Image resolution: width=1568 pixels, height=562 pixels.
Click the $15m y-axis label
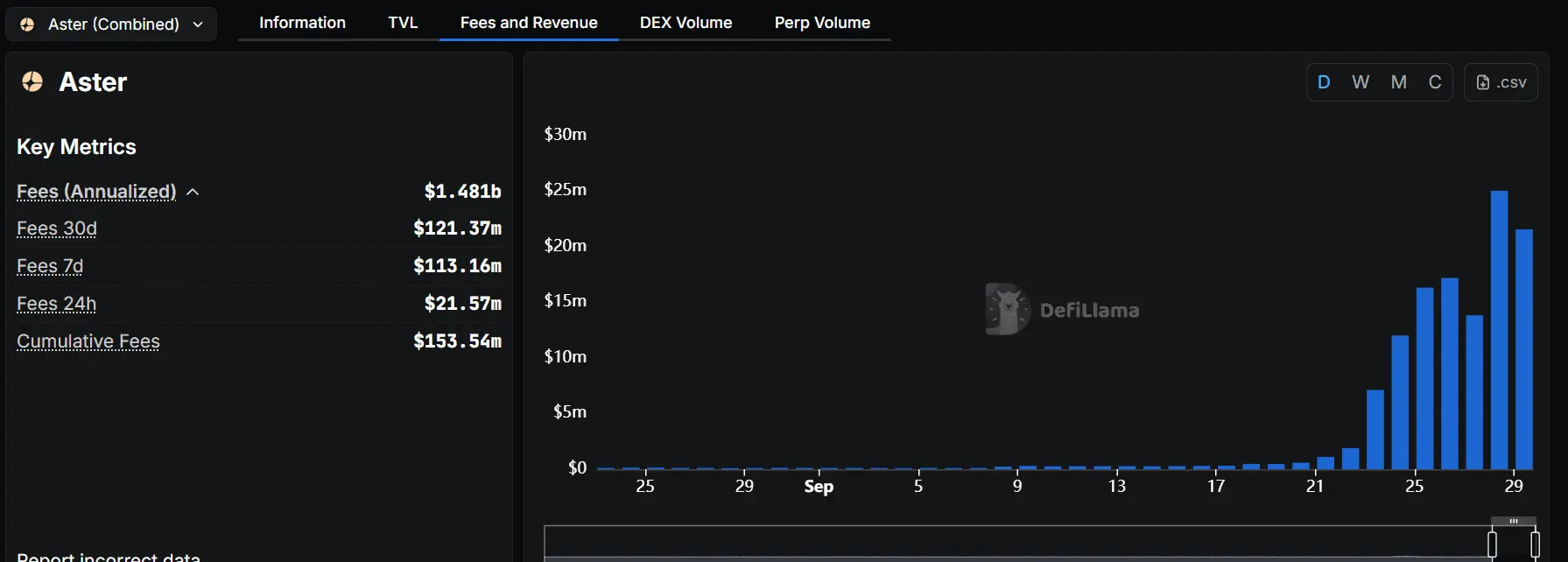coord(566,300)
